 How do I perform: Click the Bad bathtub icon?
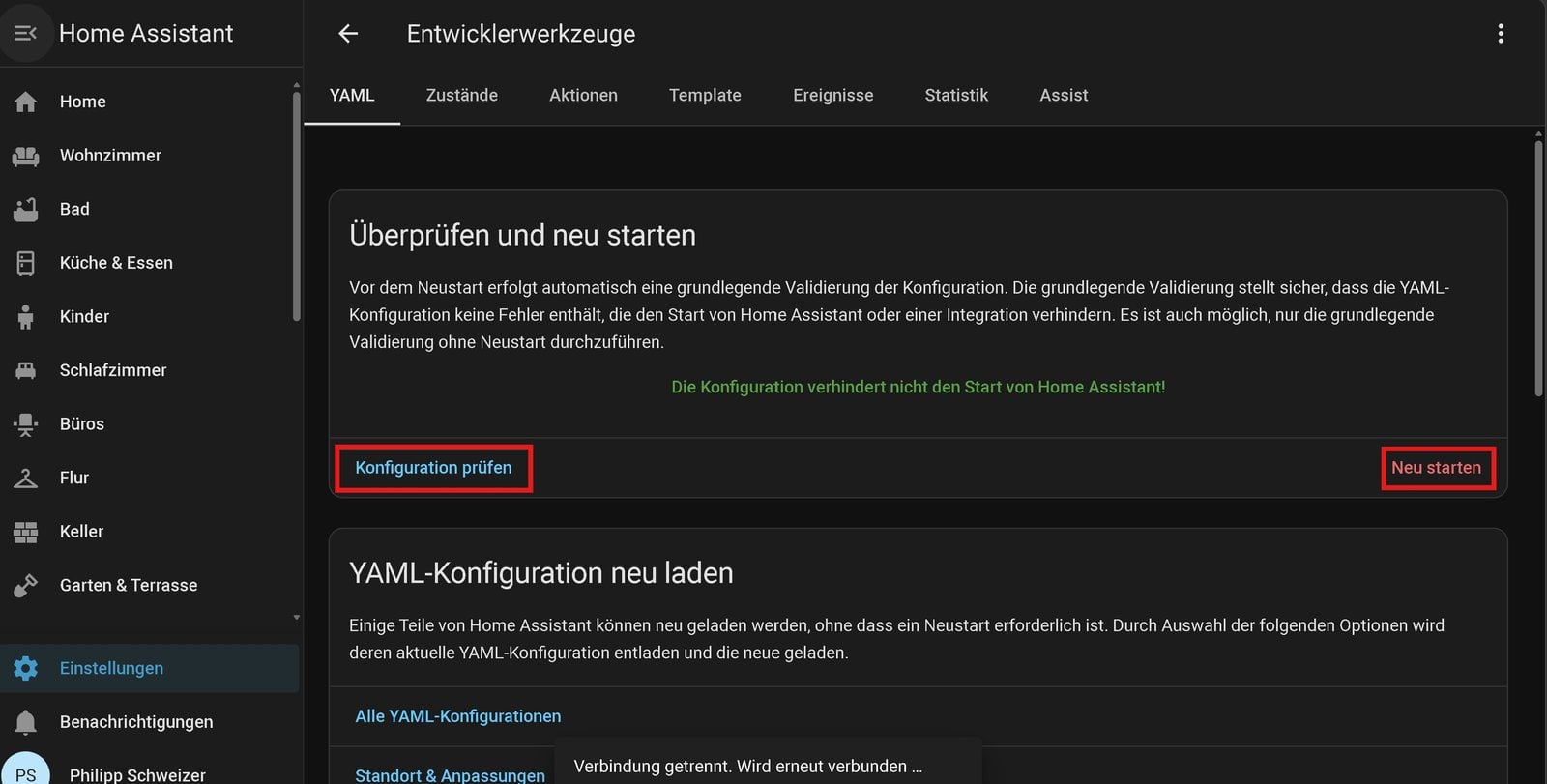point(26,209)
